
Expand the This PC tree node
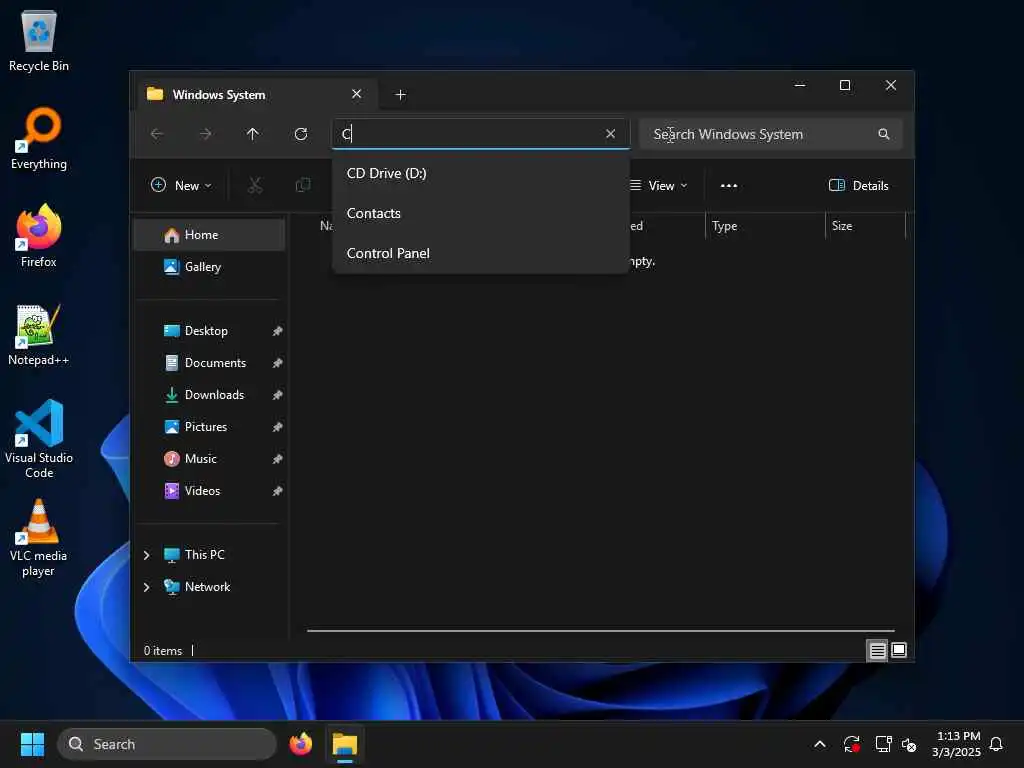pyautogui.click(x=146, y=555)
